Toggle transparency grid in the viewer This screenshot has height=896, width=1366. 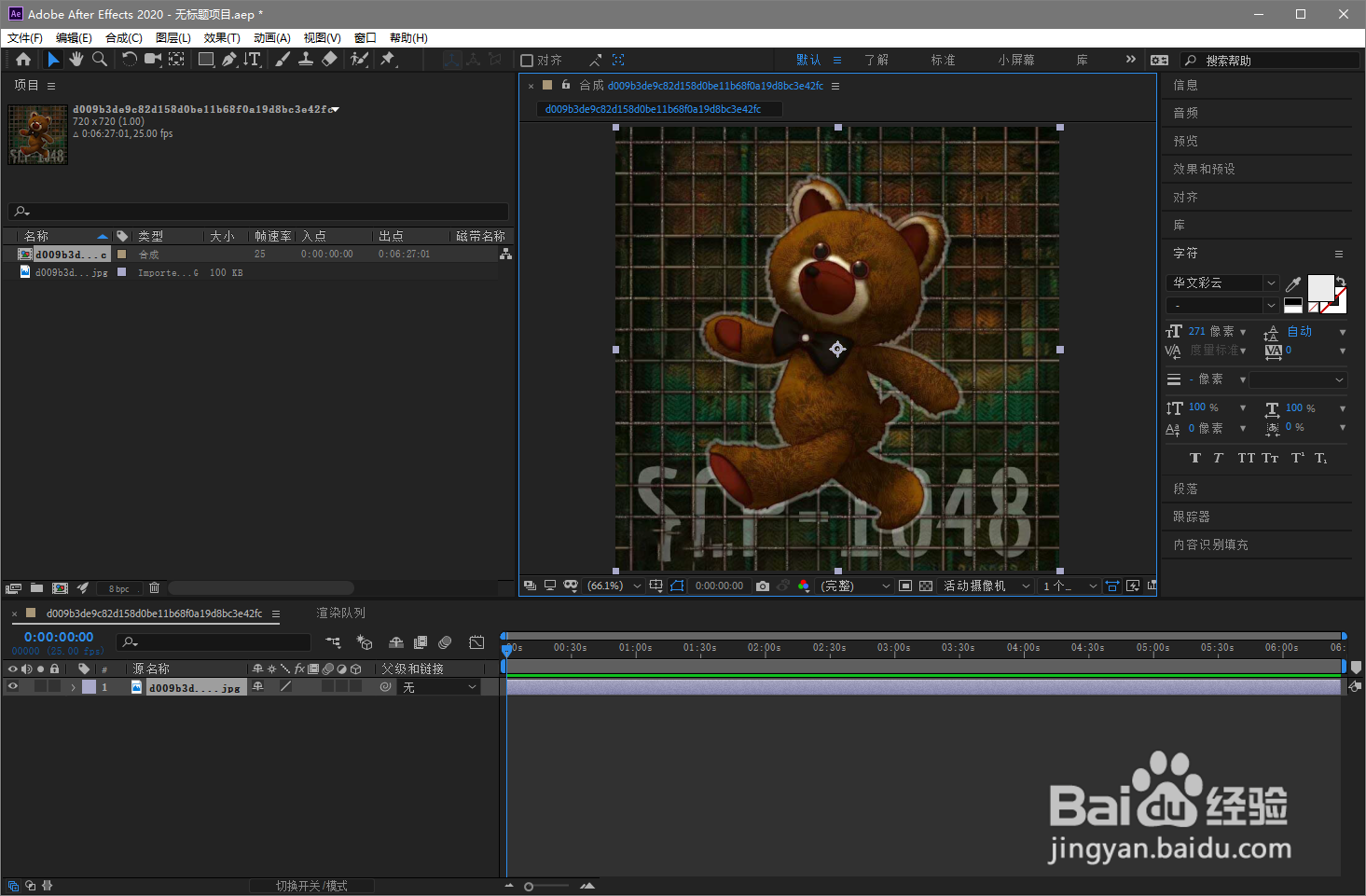(x=925, y=586)
